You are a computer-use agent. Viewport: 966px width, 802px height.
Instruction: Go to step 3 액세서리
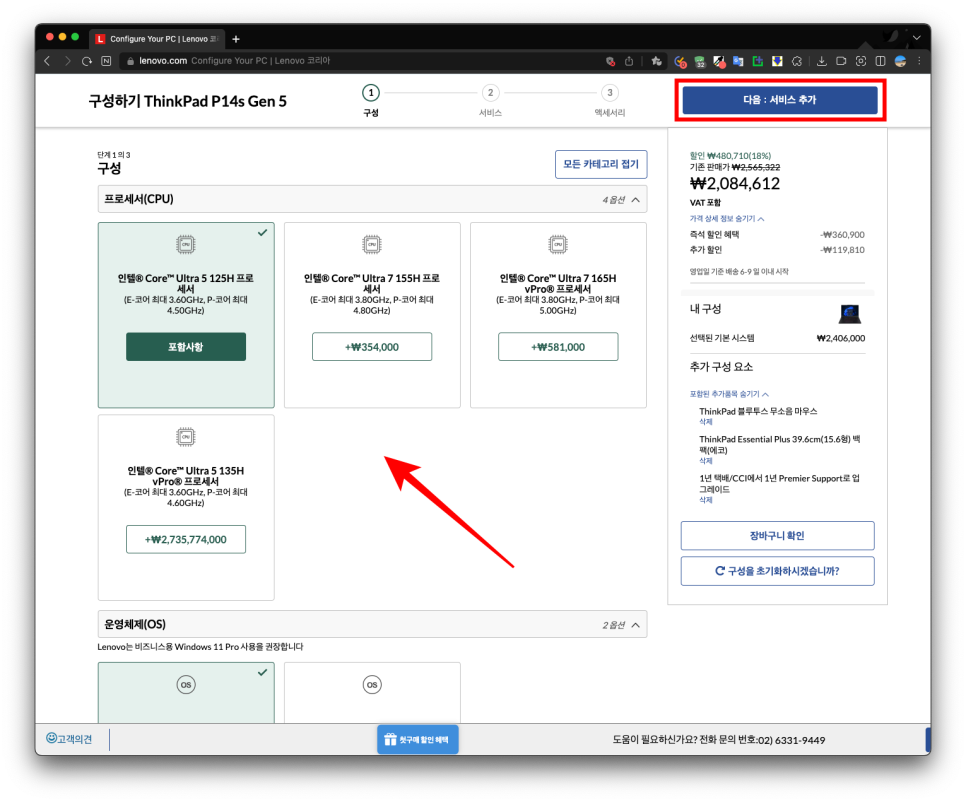point(610,100)
